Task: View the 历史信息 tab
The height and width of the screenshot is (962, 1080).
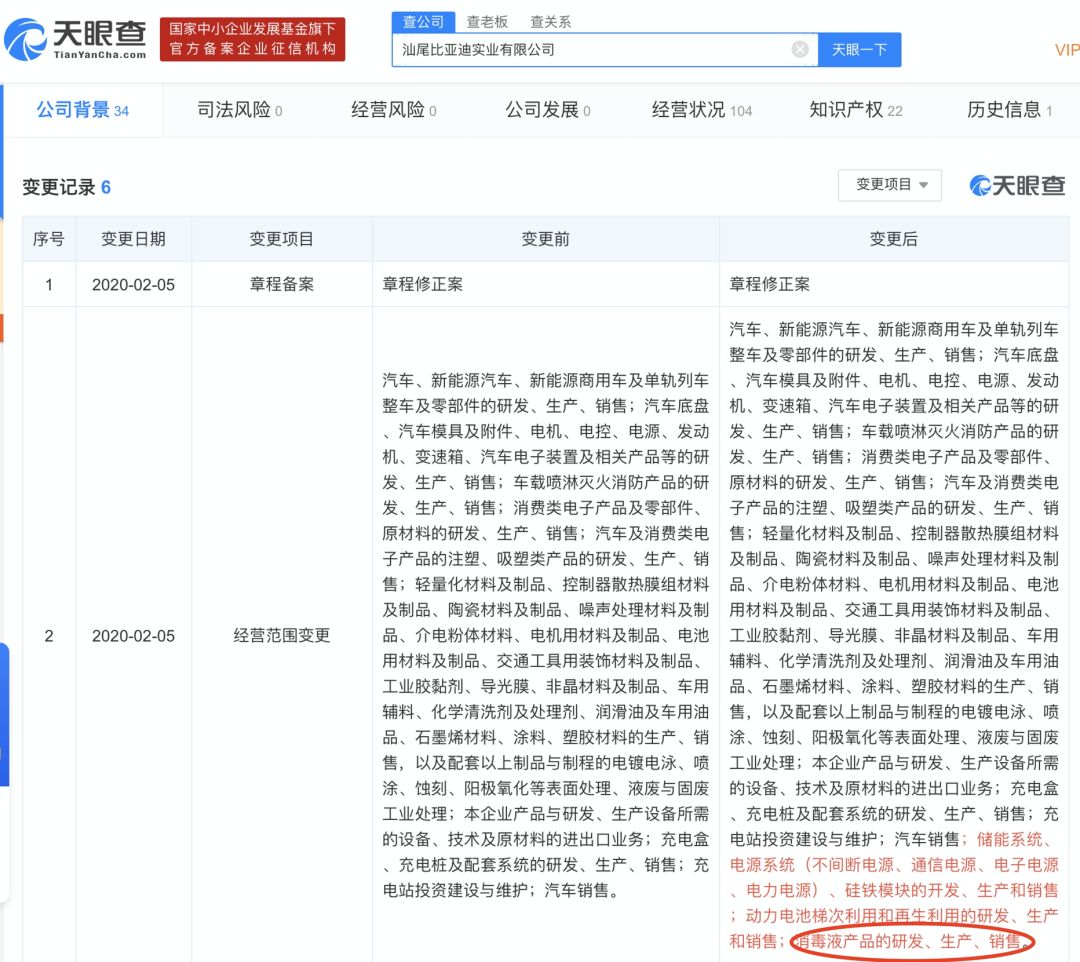Action: (x=1009, y=110)
